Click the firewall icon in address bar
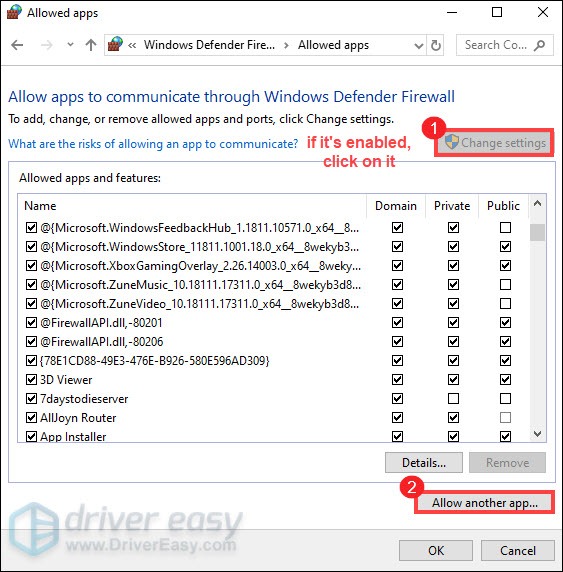Screen dimensions: 563x572 [115, 45]
